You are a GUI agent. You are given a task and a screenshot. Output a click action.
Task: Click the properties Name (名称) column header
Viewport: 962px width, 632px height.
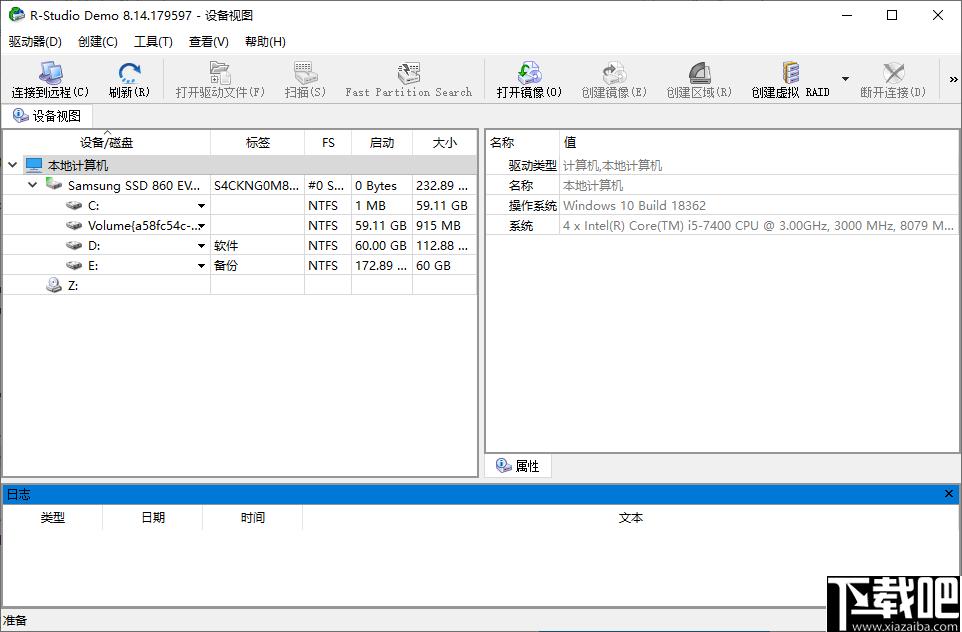coord(523,142)
